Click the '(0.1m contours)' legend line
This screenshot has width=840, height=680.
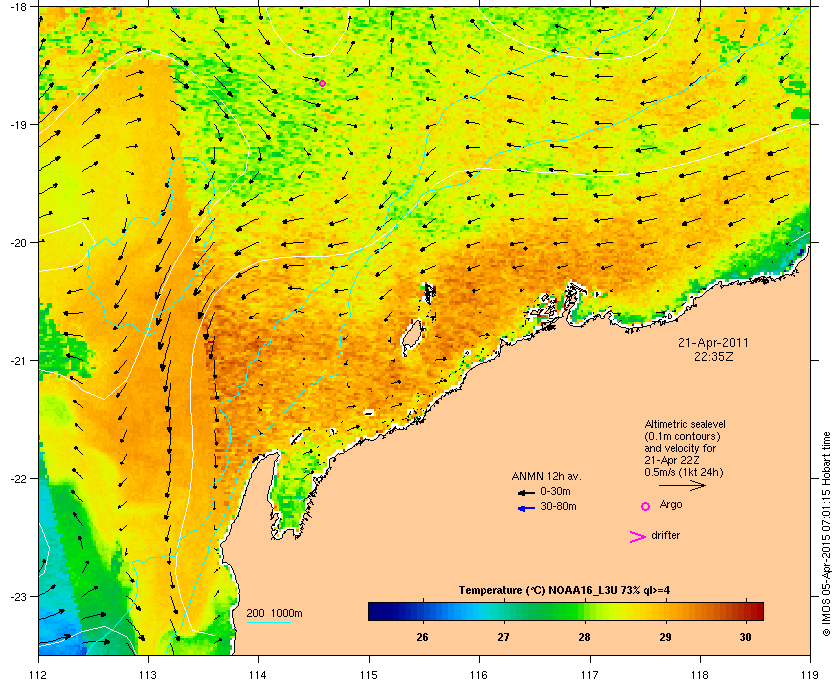(x=682, y=436)
